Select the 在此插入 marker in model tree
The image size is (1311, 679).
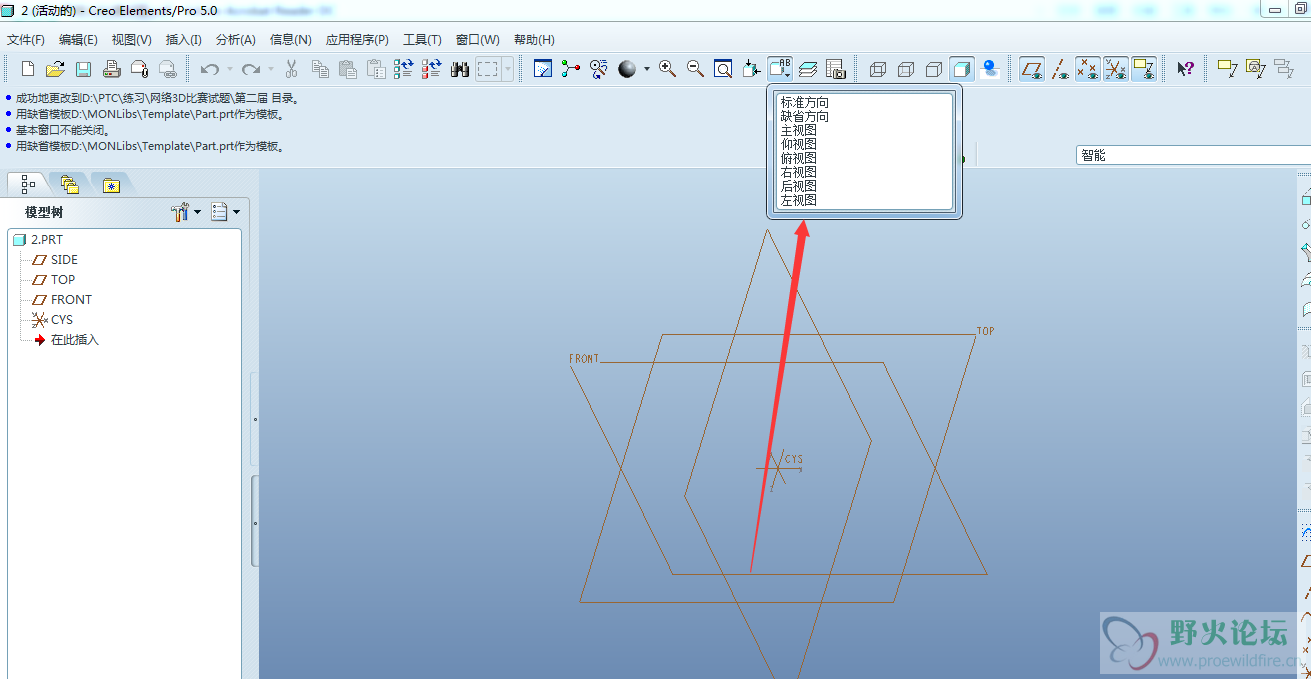tap(66, 340)
